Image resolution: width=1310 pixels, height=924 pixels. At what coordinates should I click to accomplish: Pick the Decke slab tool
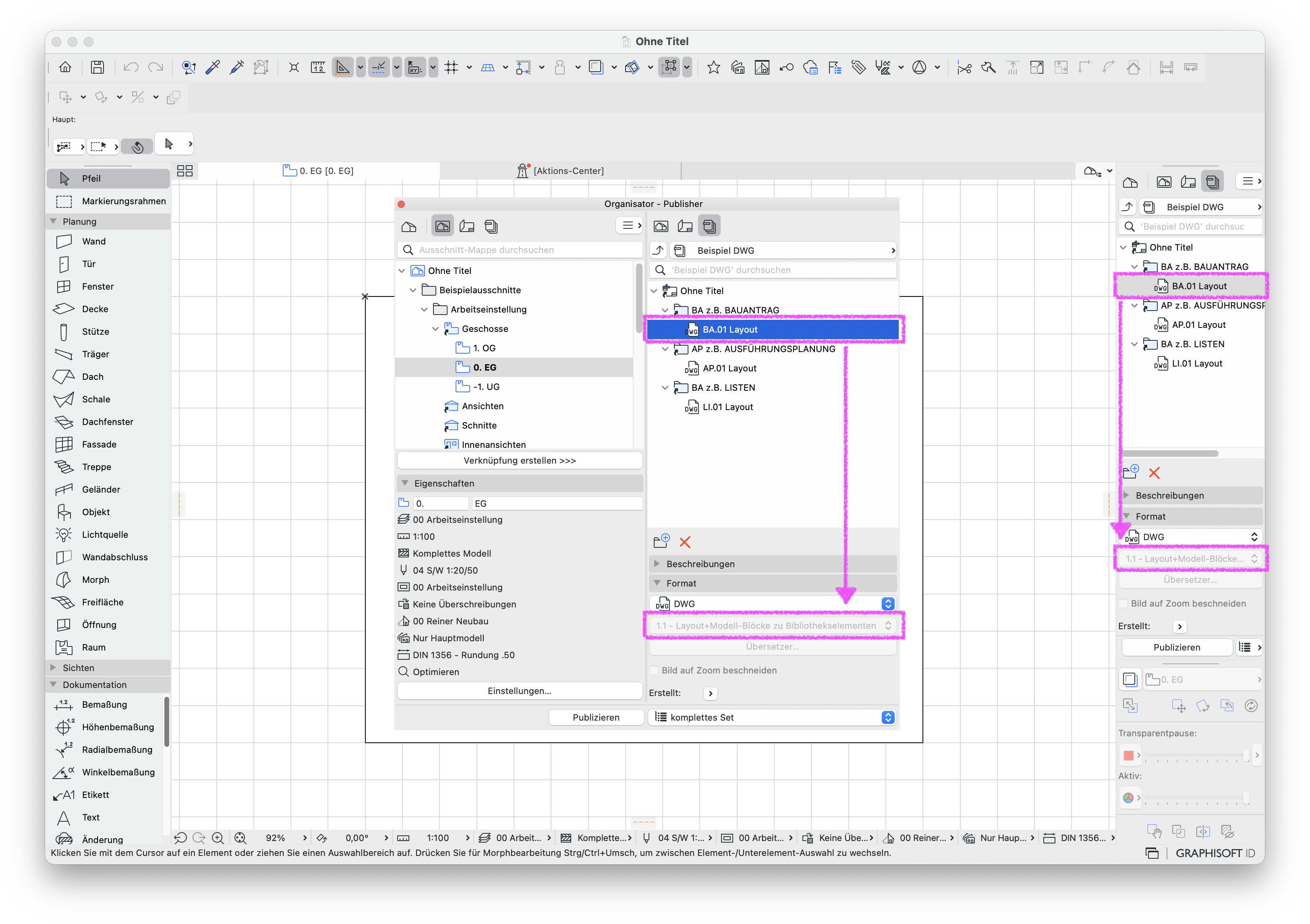[x=108, y=309]
